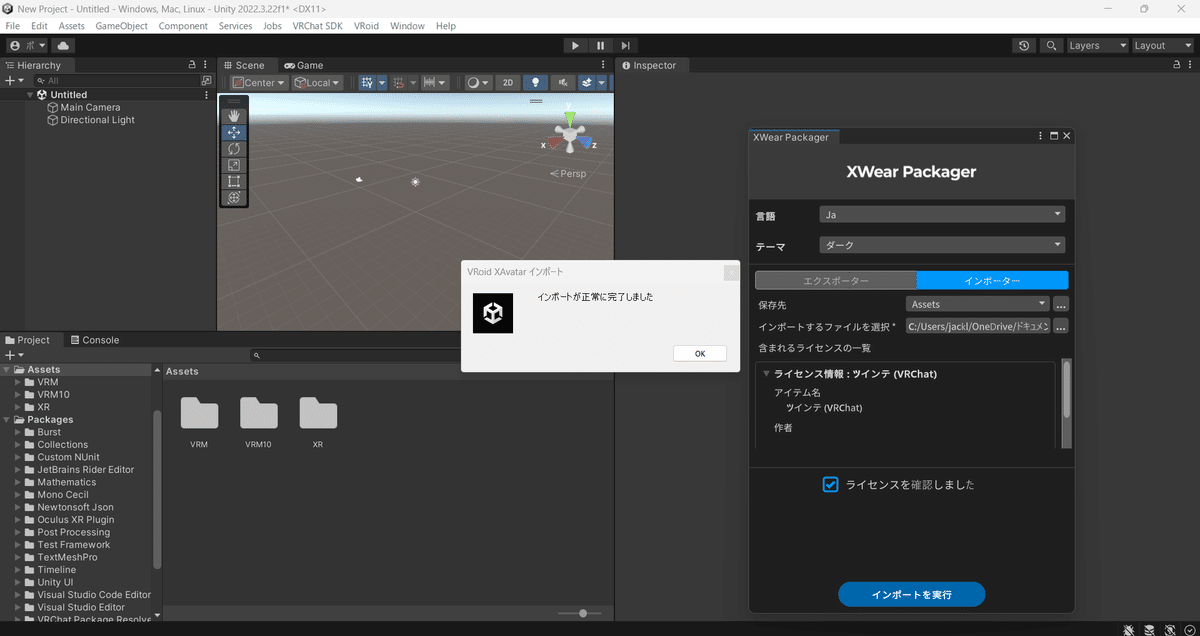The height and width of the screenshot is (636, 1200).
Task: Click the global search magnifier icon
Action: pos(1051,45)
